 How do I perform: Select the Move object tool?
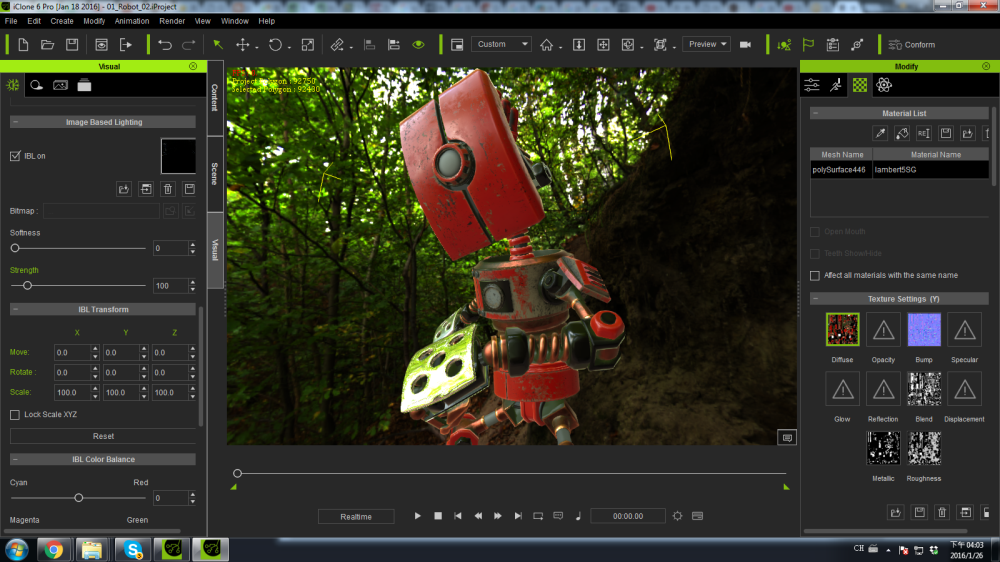[x=242, y=45]
